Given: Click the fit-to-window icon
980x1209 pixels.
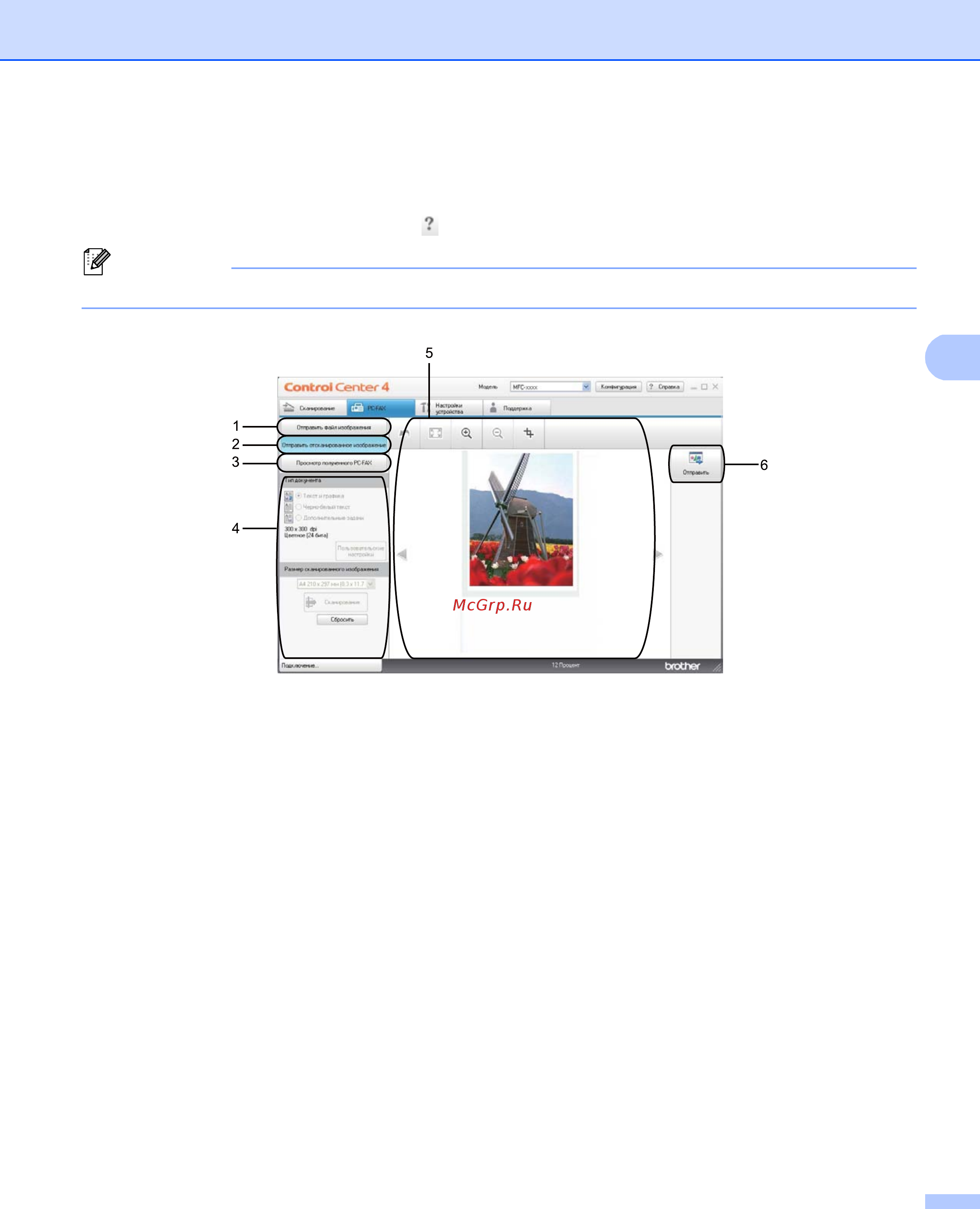Looking at the screenshot, I should pyautogui.click(x=435, y=434).
